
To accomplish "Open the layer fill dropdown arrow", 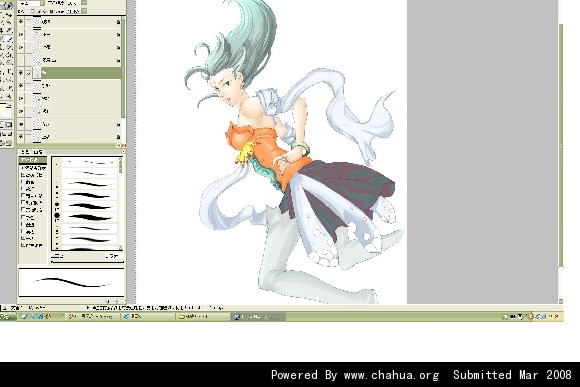I will tap(84, 11).
